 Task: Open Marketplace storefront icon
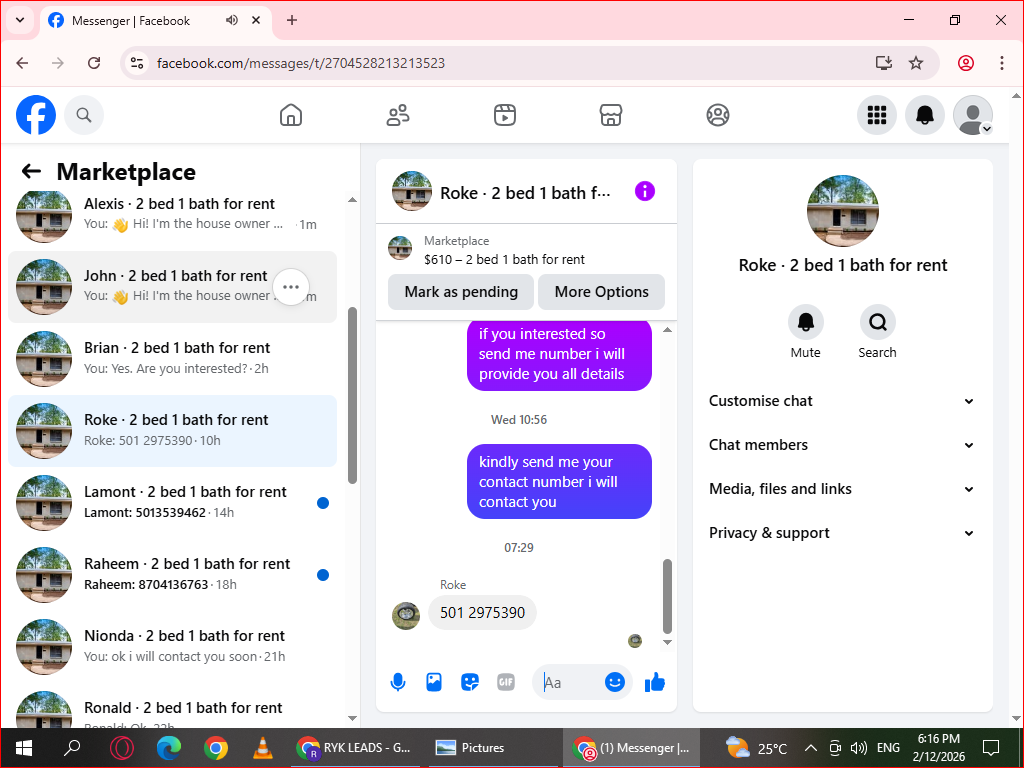611,115
